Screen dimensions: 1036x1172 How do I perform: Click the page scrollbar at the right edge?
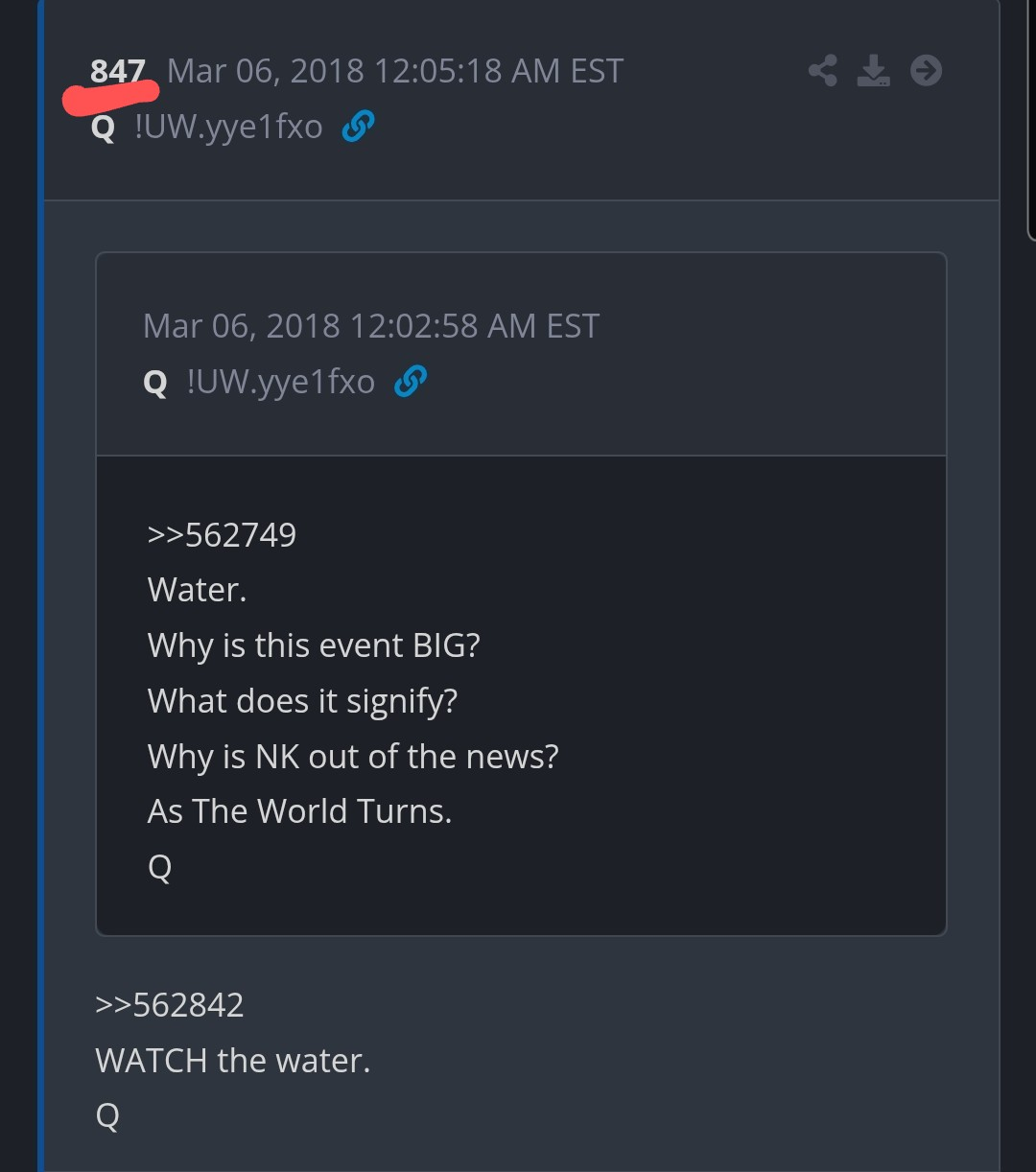pyautogui.click(x=1031, y=120)
